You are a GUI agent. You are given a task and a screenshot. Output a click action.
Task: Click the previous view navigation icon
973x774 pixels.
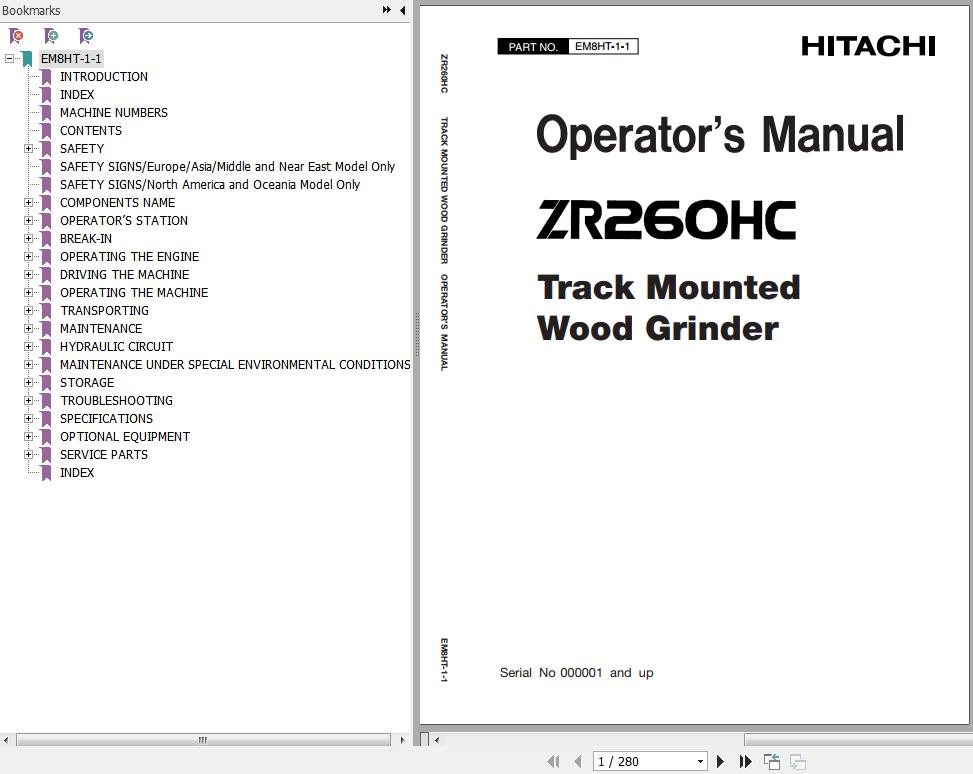point(772,761)
